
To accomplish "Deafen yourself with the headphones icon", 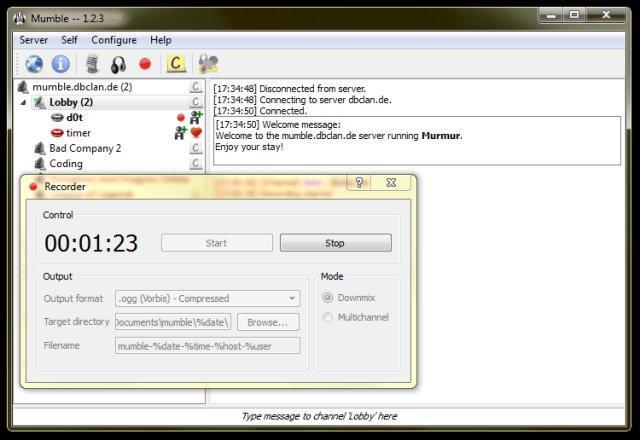I will pos(119,64).
